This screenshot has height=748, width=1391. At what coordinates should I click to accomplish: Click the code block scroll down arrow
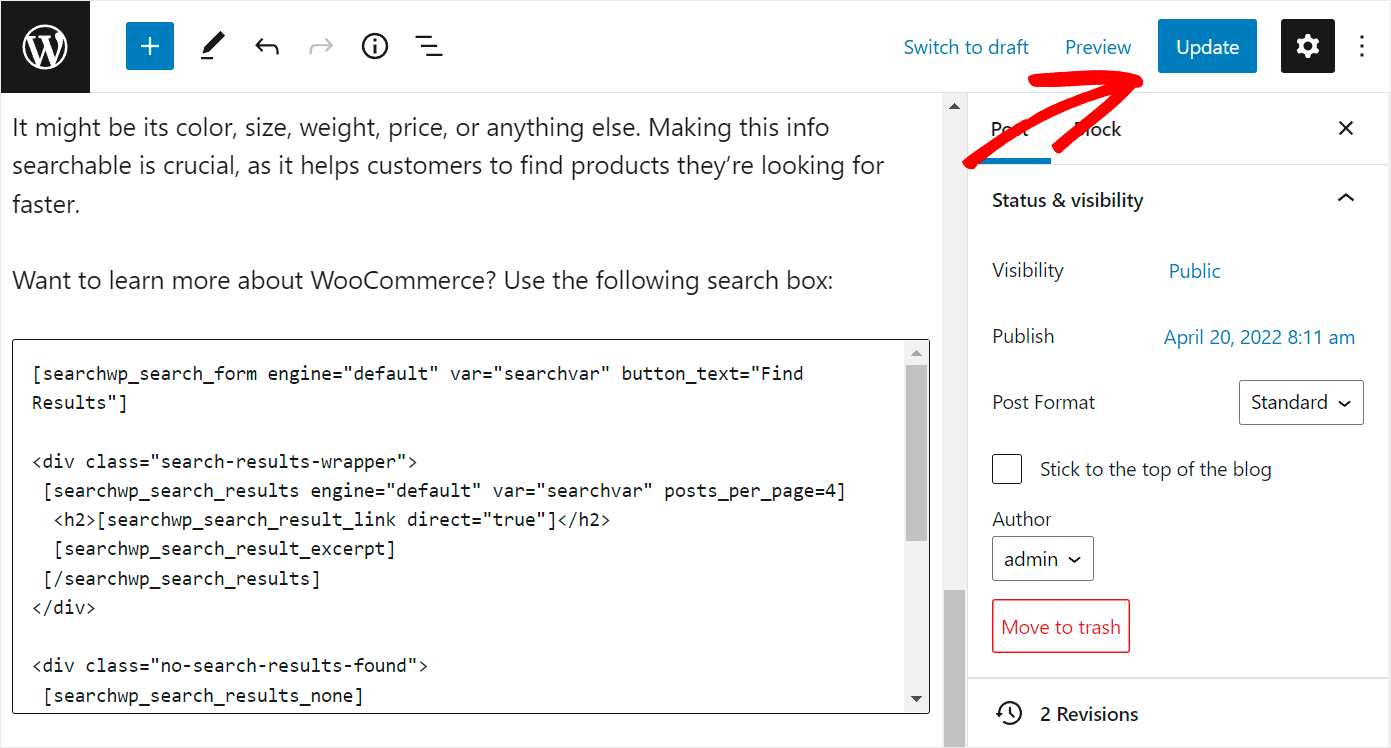click(x=916, y=699)
